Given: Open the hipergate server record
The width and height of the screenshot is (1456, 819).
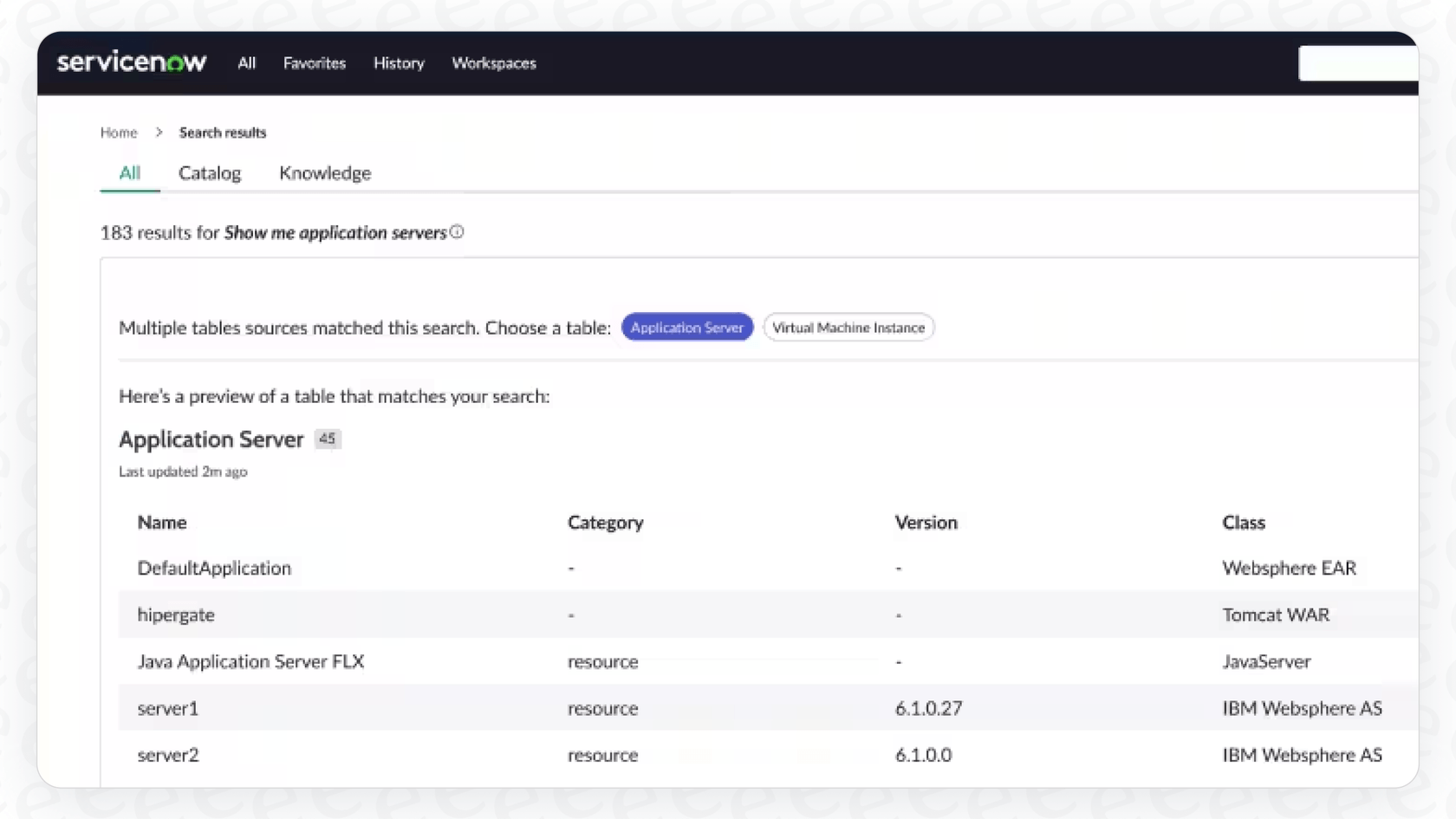Looking at the screenshot, I should [176, 614].
